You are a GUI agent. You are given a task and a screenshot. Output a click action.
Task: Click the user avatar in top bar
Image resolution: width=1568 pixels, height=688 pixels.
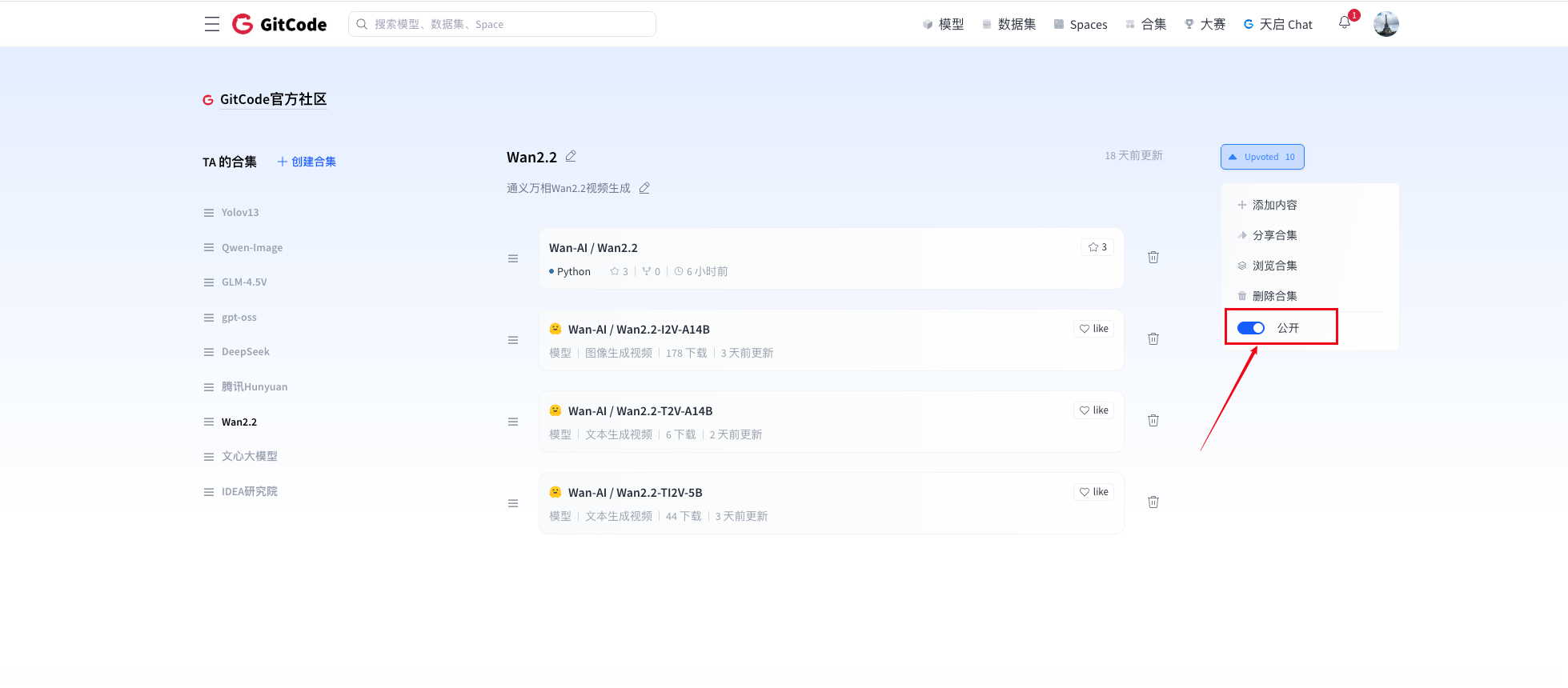1386,24
